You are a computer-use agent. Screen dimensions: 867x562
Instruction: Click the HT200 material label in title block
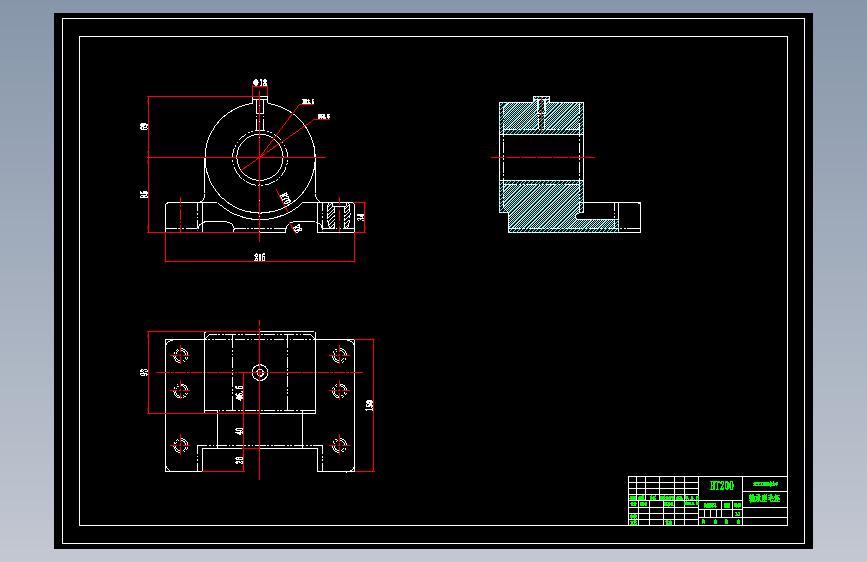point(722,486)
